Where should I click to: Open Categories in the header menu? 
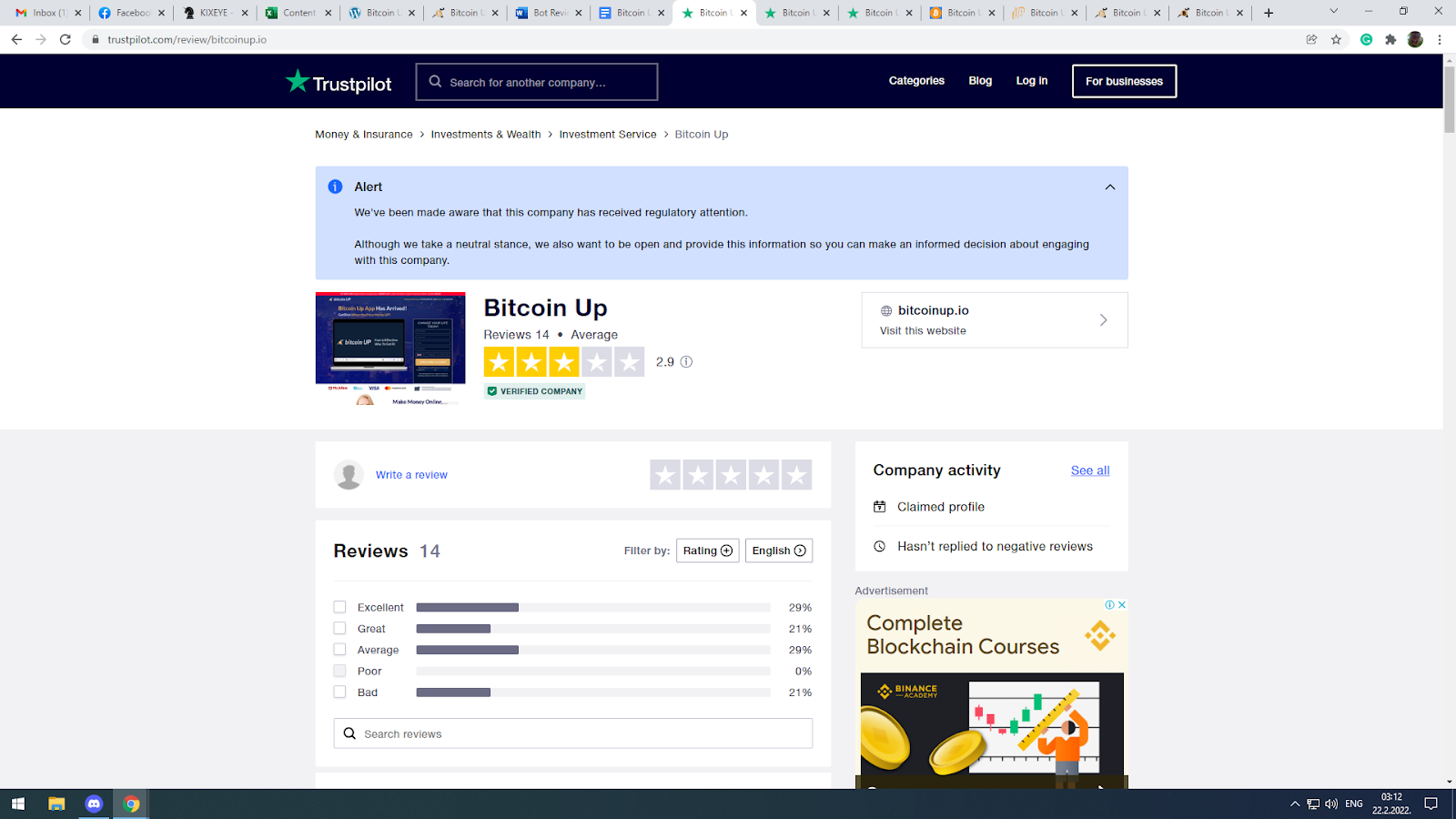[x=916, y=81]
